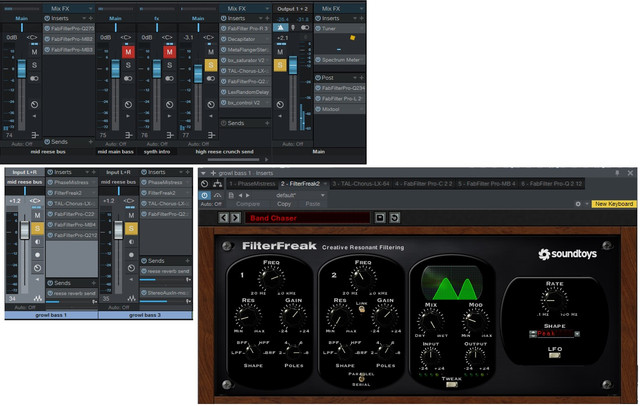The width and height of the screenshot is (640, 406).
Task: Click the New Keyboard button
Action: pos(614,204)
